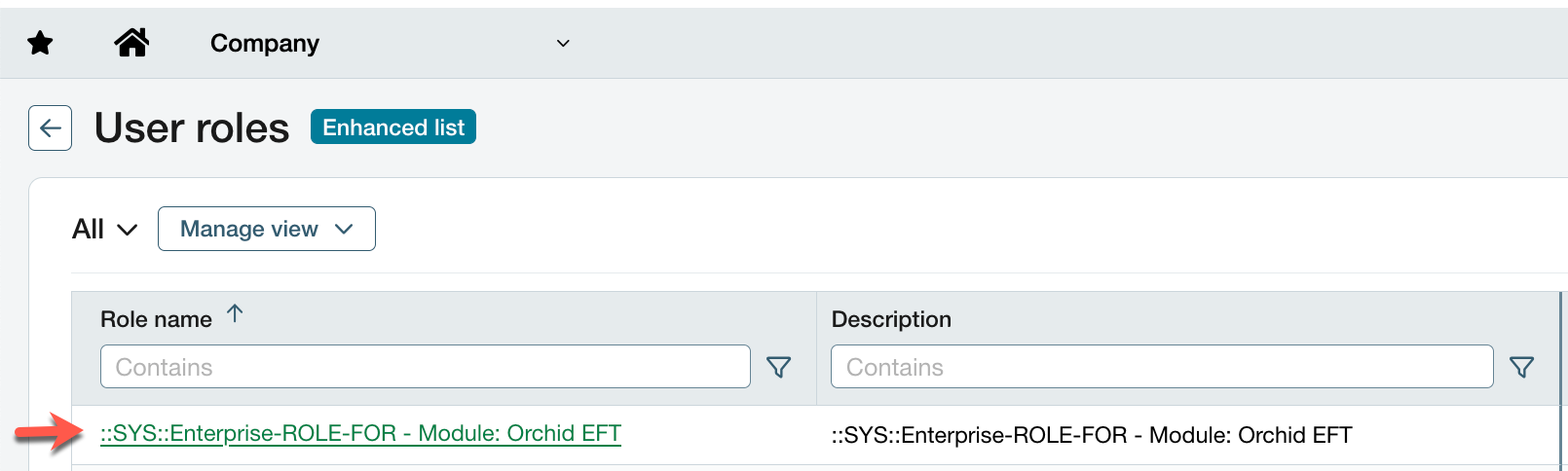1568x471 pixels.
Task: Click the Favorites star icon
Action: tap(40, 43)
